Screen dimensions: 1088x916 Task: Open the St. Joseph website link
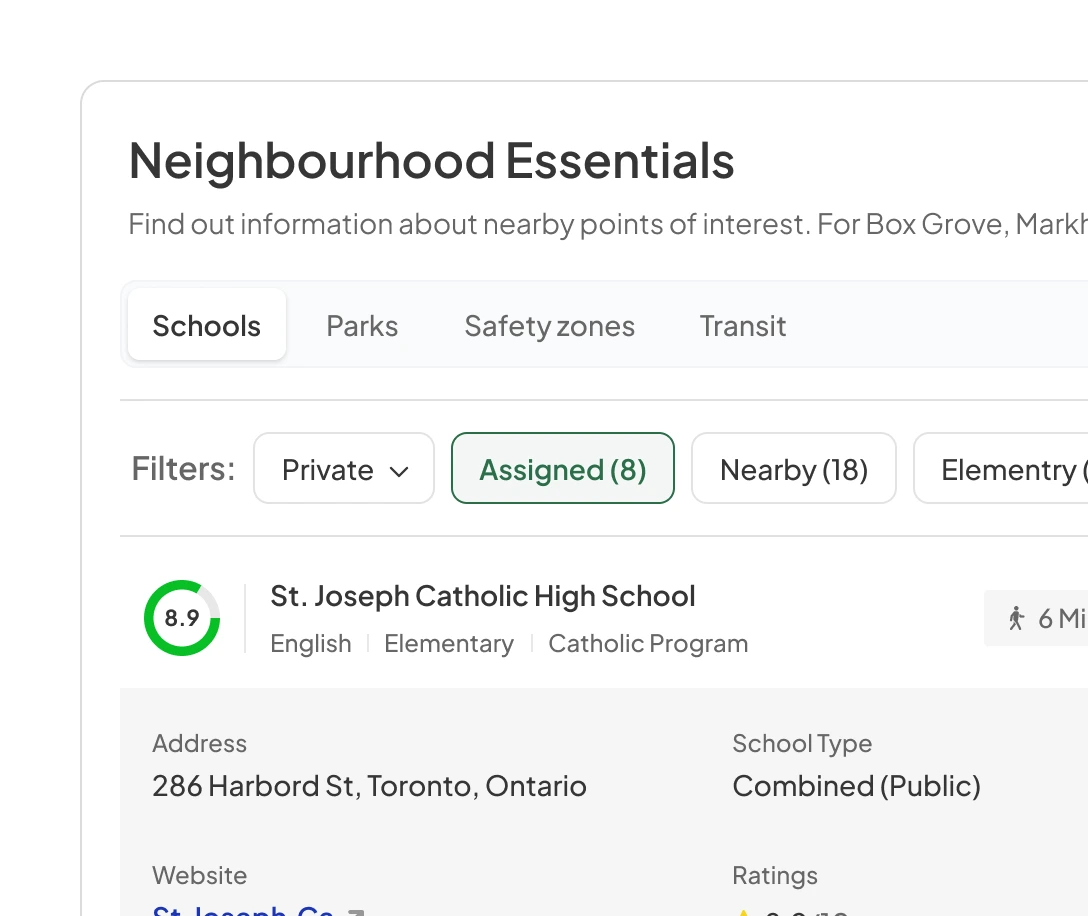pos(244,910)
